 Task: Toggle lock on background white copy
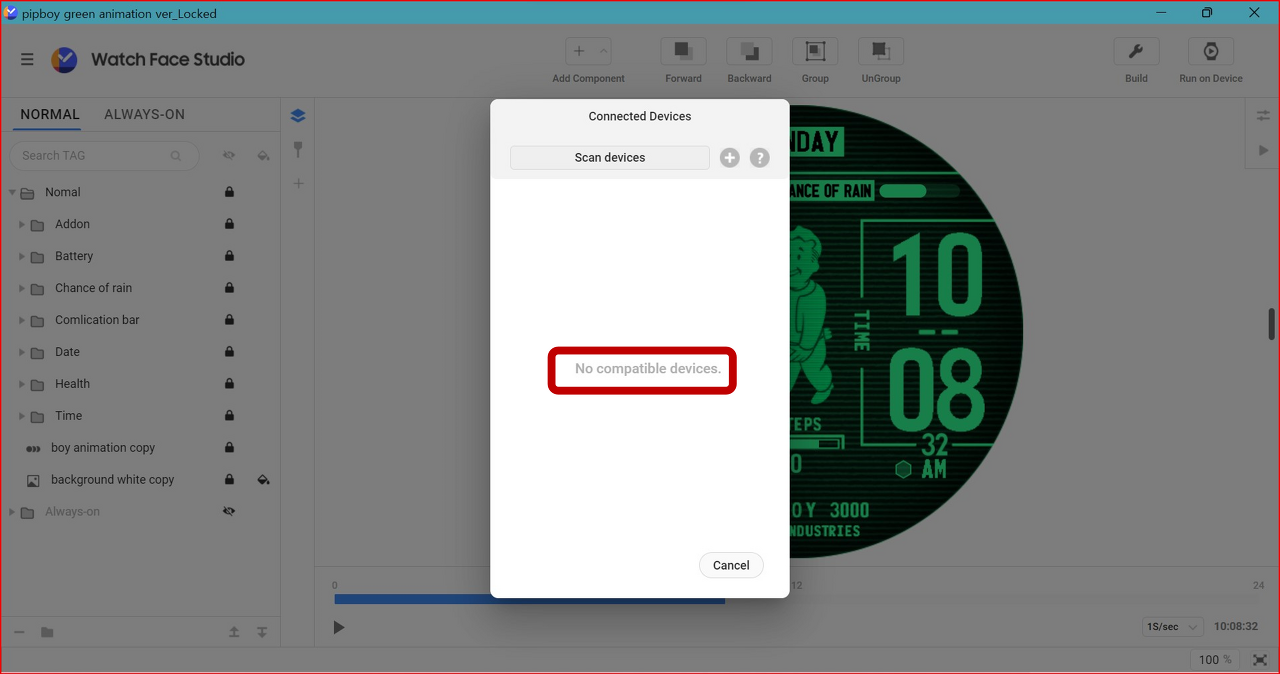[229, 480]
